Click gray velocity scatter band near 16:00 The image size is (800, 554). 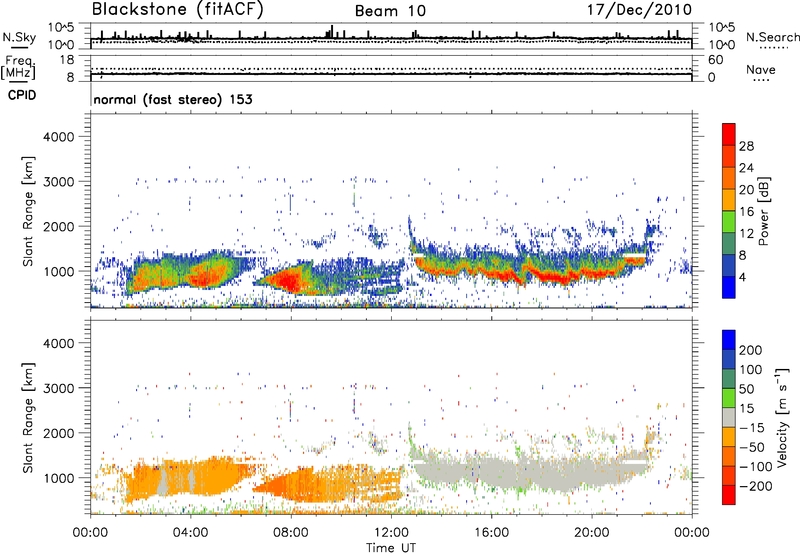[492, 470]
